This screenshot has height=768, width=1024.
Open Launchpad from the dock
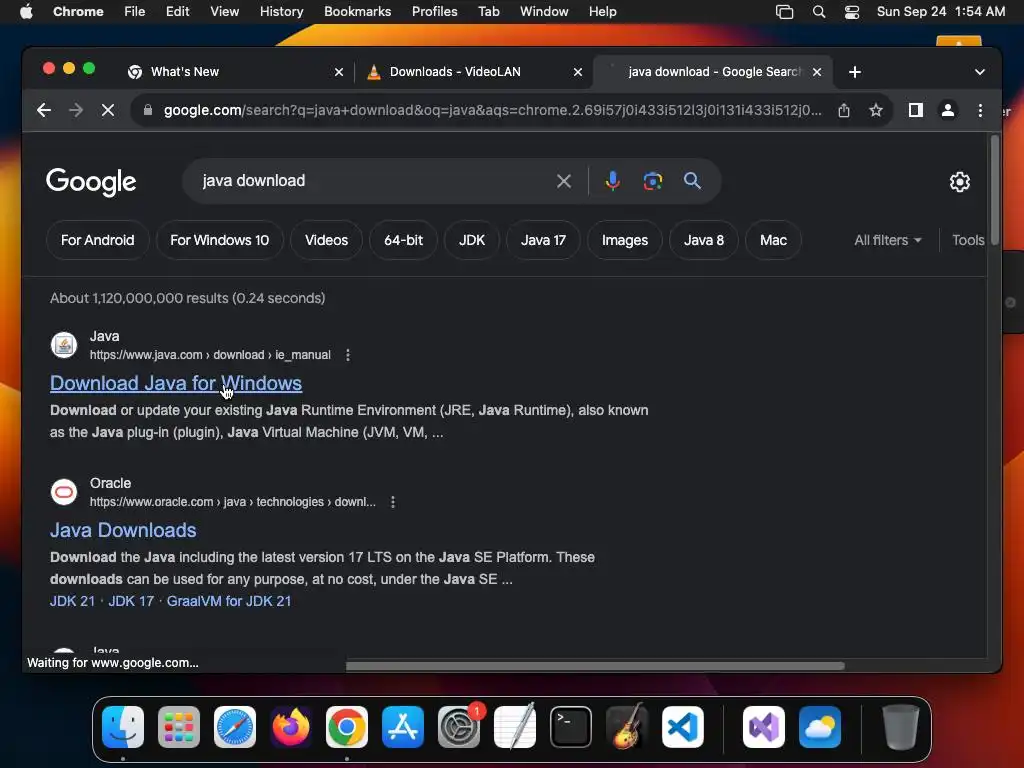[x=179, y=727]
